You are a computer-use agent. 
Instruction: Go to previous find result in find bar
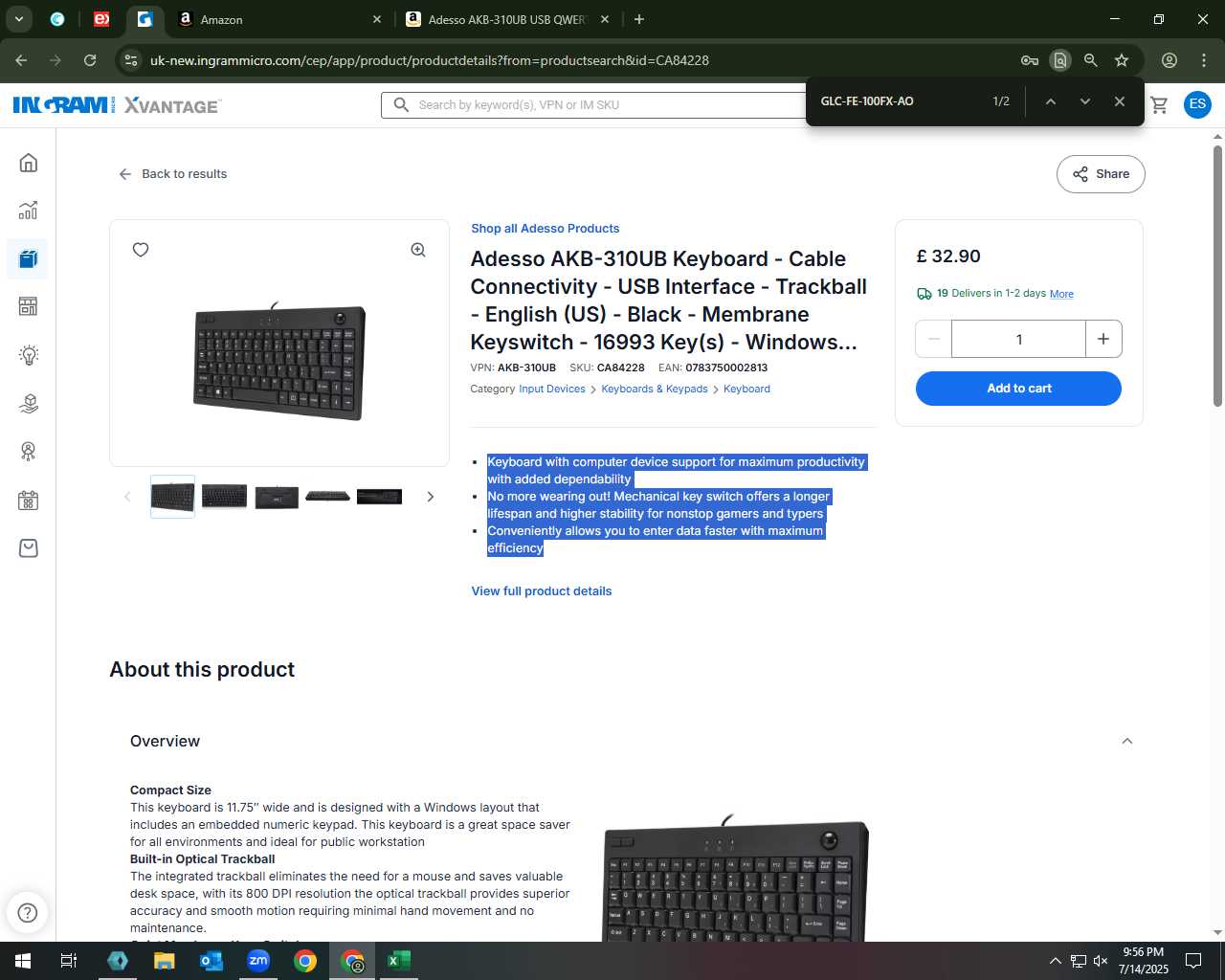(1051, 101)
